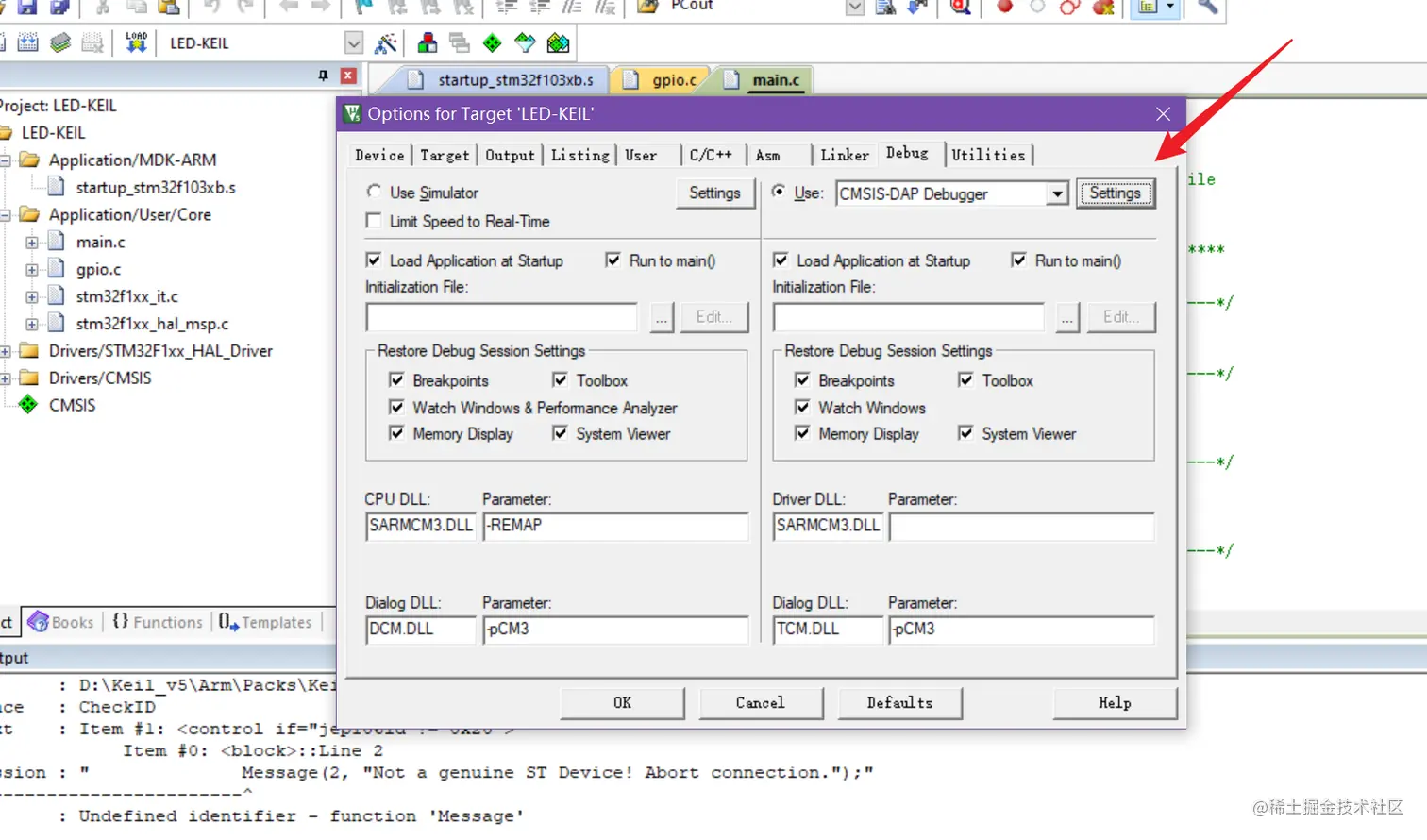Image resolution: width=1427 pixels, height=840 pixels.
Task: Open the Functions panel tab
Action: [x=159, y=622]
